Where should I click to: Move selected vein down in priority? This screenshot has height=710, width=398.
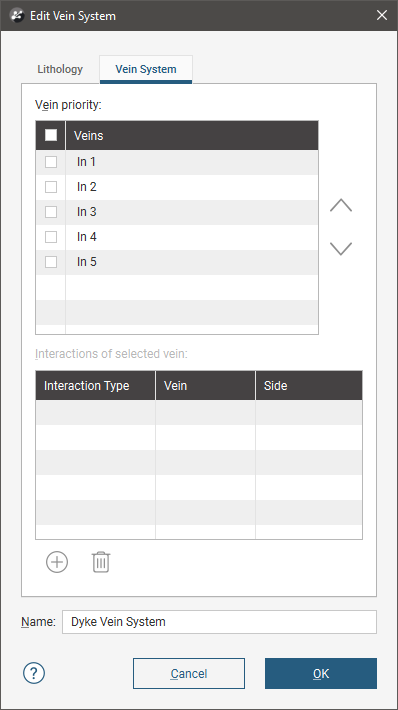click(x=341, y=249)
